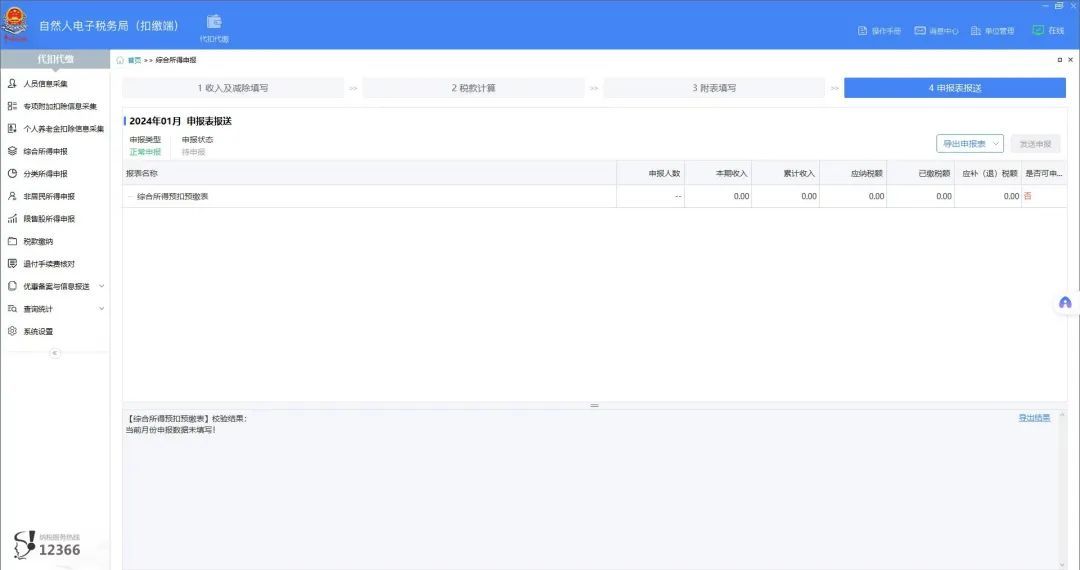Collapse the left sidebar with arrow button

55,353
